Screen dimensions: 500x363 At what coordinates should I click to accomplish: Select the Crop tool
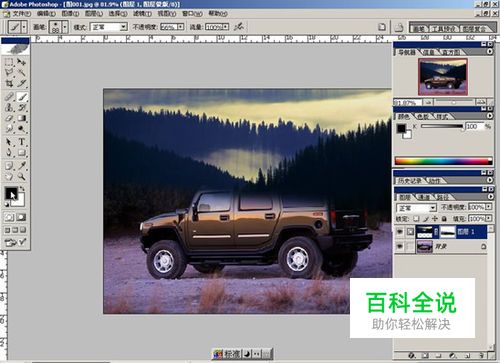(9, 83)
